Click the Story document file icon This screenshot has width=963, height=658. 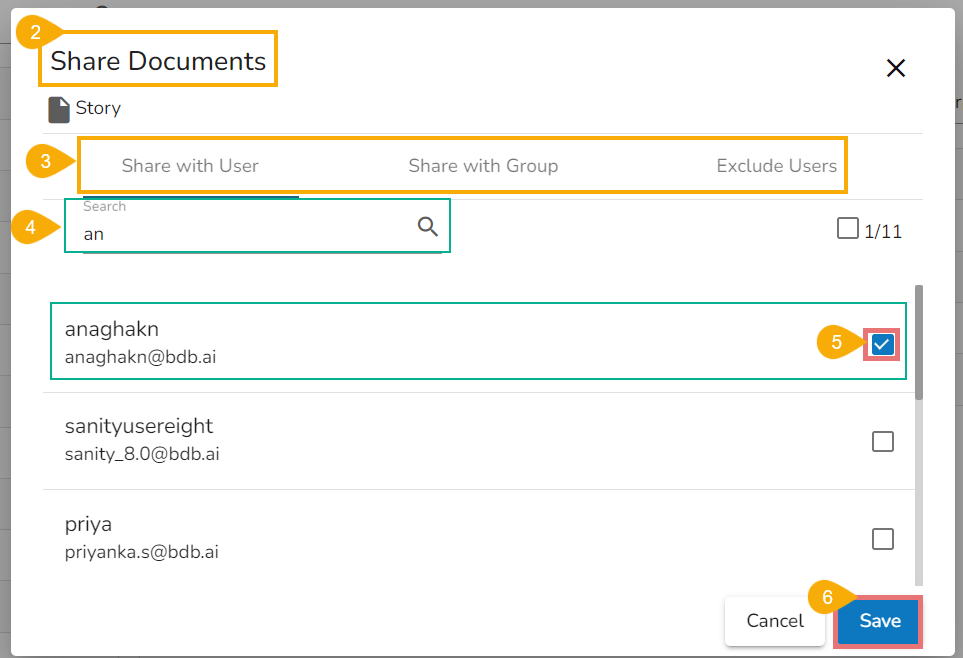coord(59,109)
